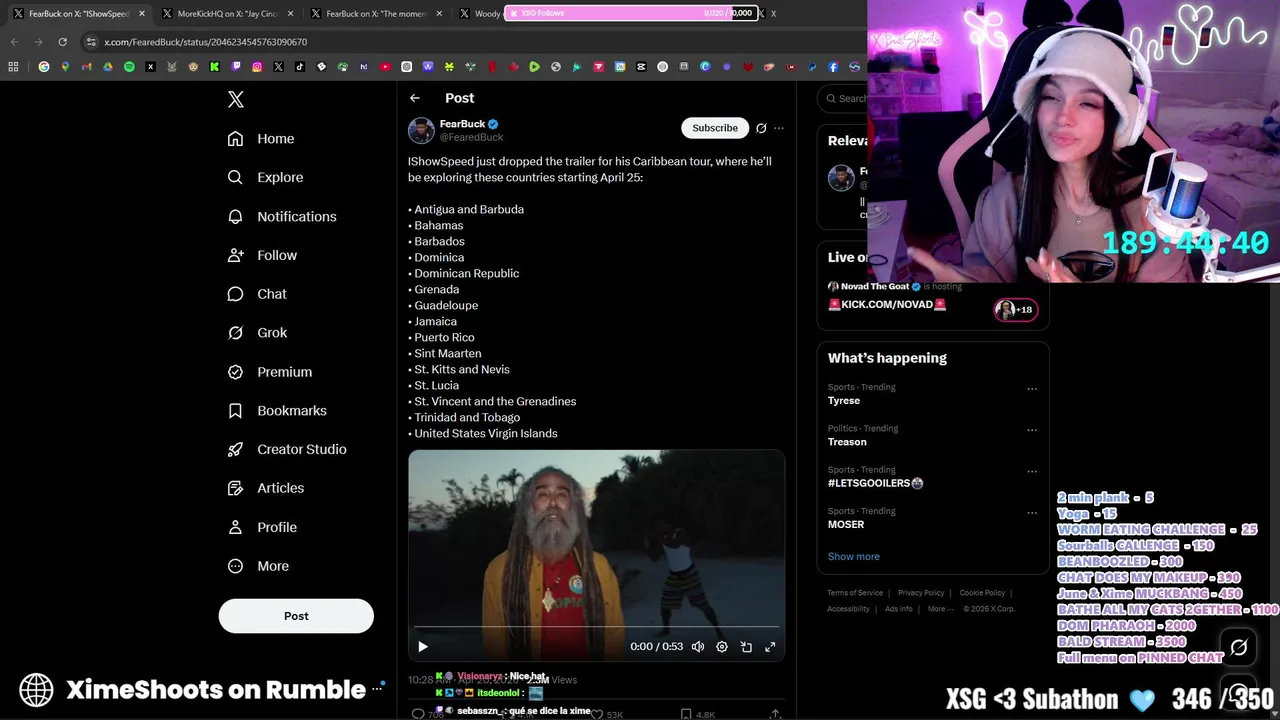Open Novad The Goat live host

874,286
